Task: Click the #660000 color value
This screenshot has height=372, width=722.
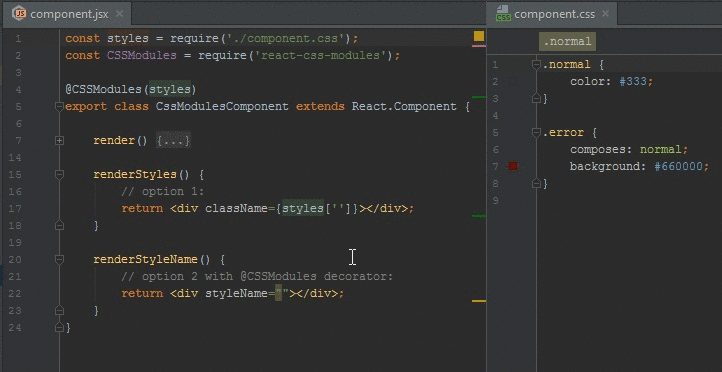Action: 679,166
